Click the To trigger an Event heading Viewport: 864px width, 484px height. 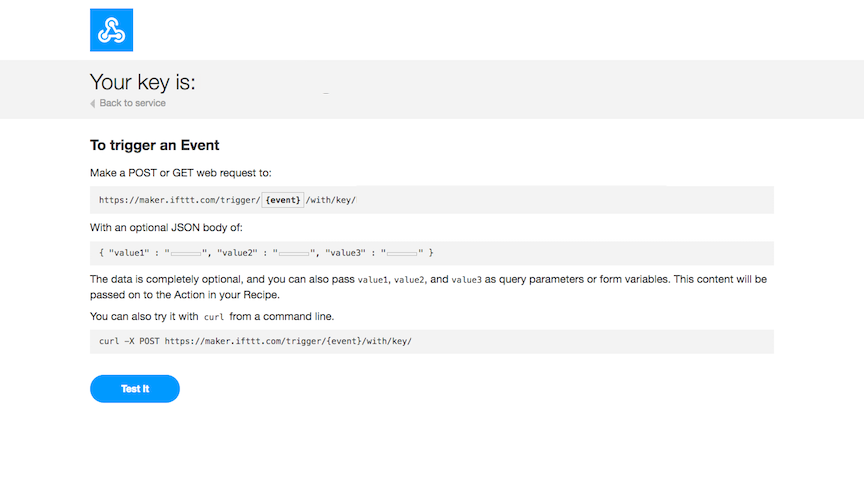154,145
